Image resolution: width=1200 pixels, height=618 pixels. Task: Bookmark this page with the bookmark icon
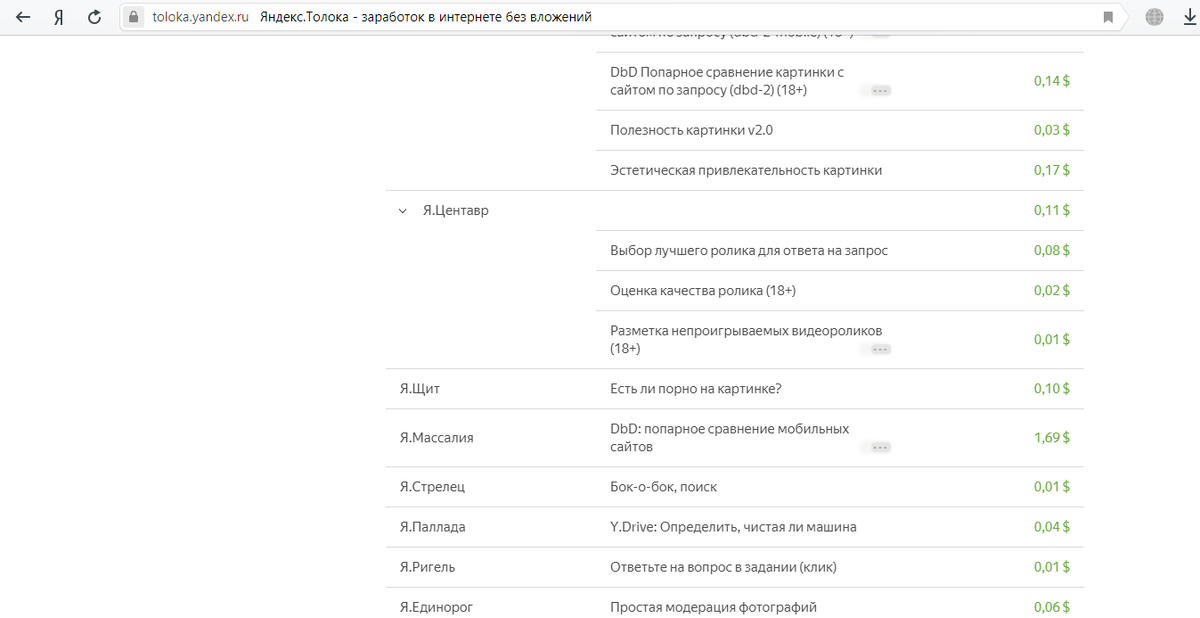tap(1108, 17)
